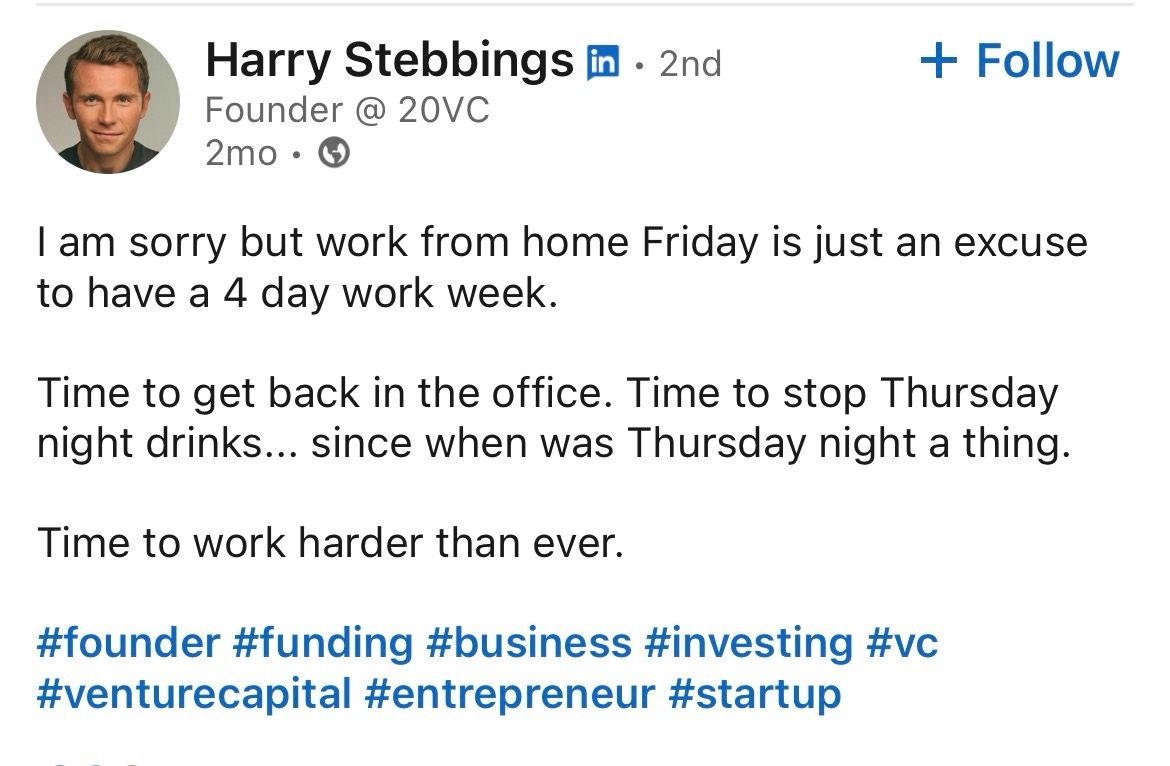Open the #entrepreneur hashtag

tap(510, 694)
